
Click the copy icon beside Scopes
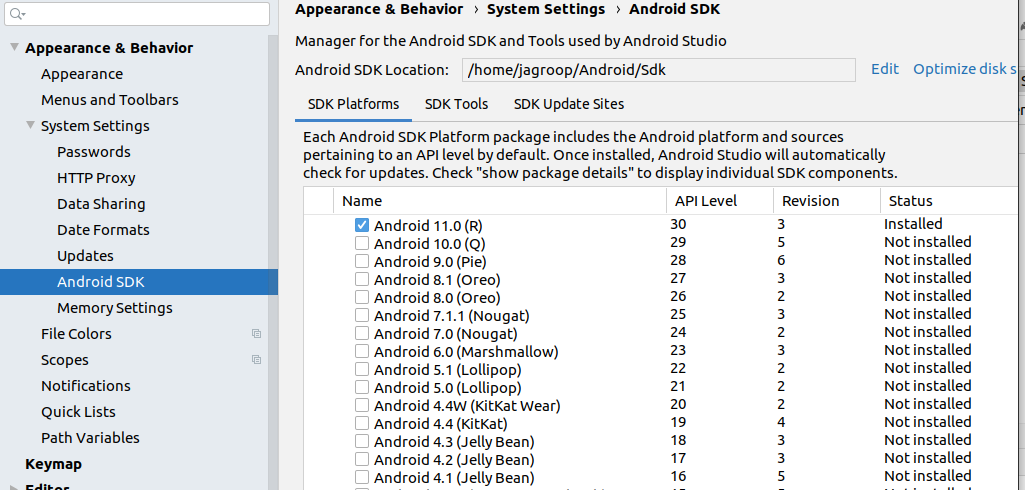click(x=257, y=359)
